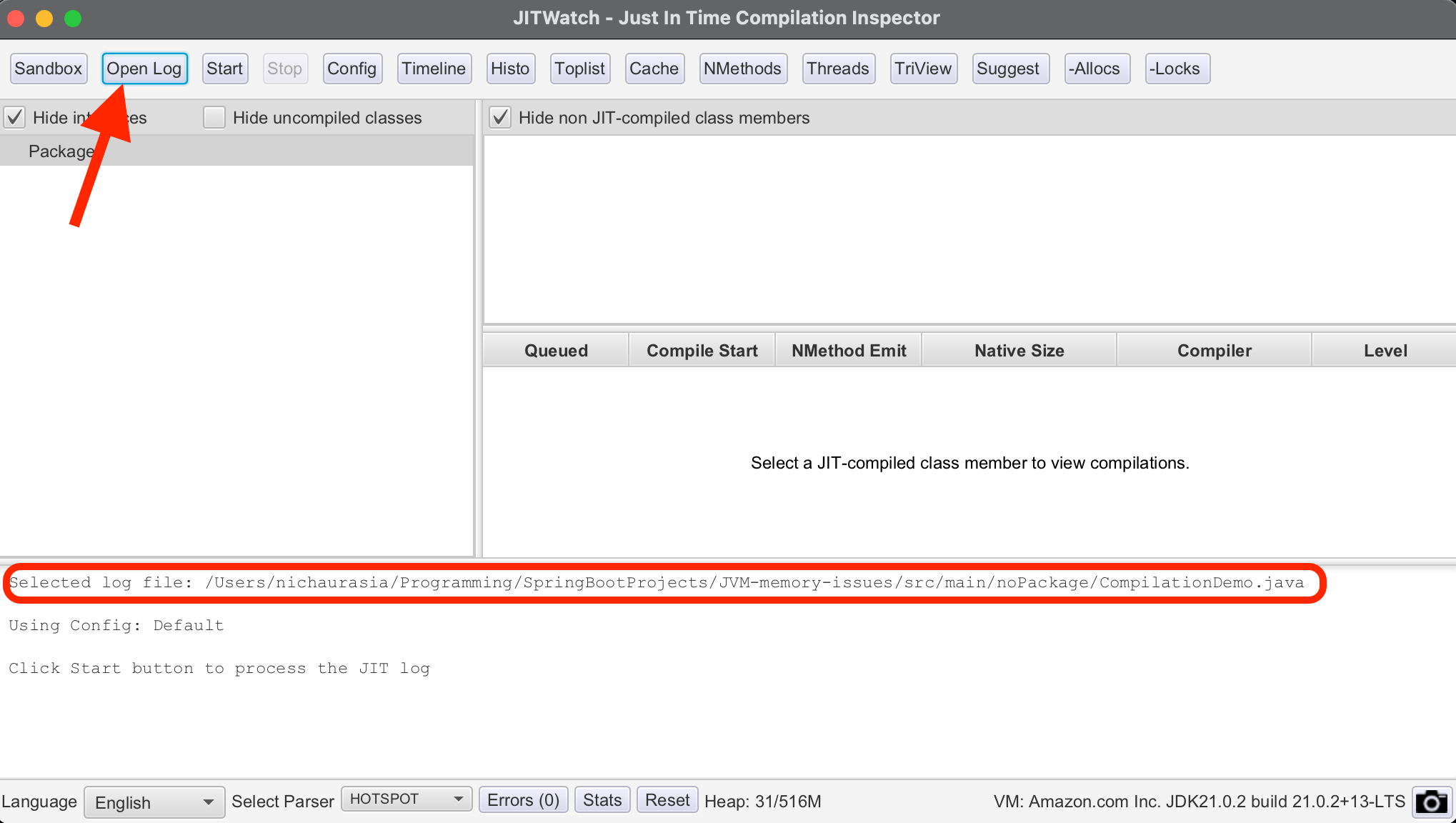Screen dimensions: 1456x823
Task: Open the -Allocs eliminated allocations report
Action: coord(1097,69)
